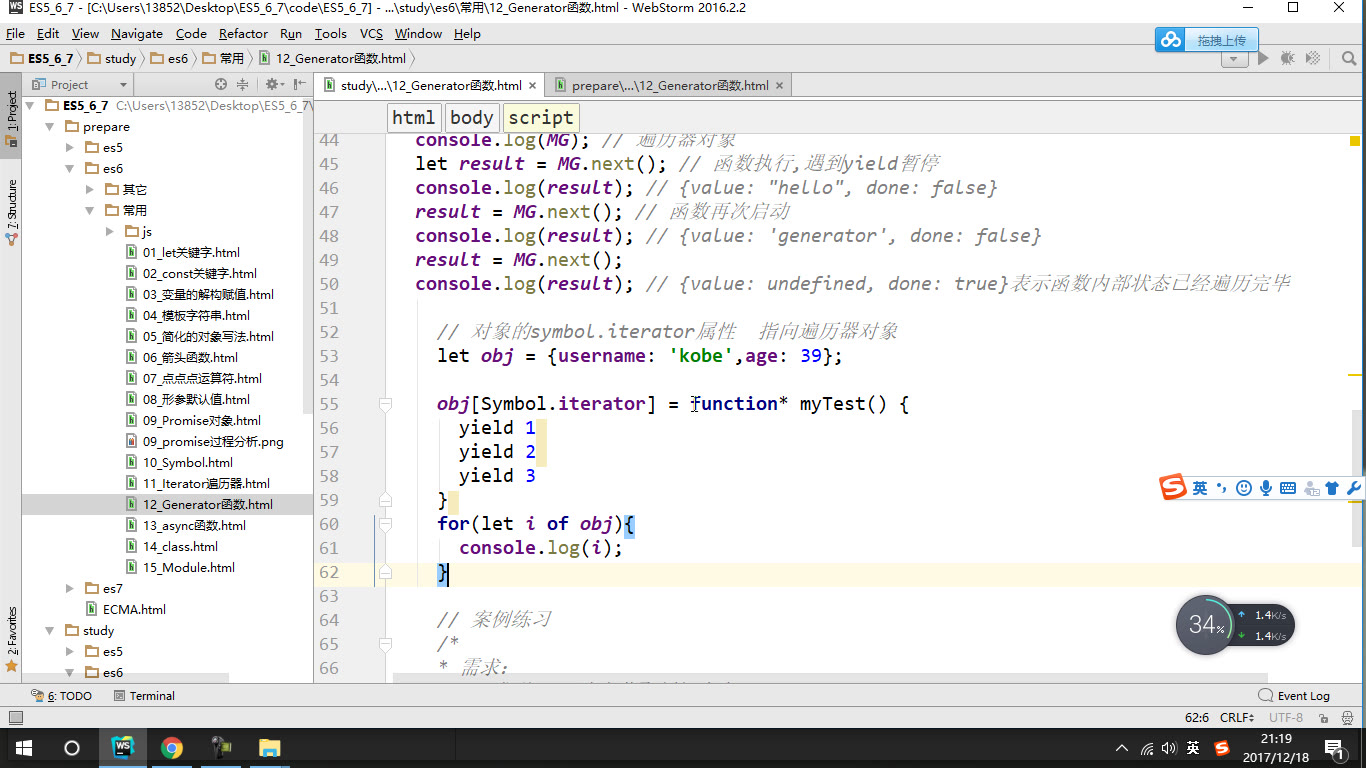Click 62:6 cursor position indicator

tap(1197, 718)
